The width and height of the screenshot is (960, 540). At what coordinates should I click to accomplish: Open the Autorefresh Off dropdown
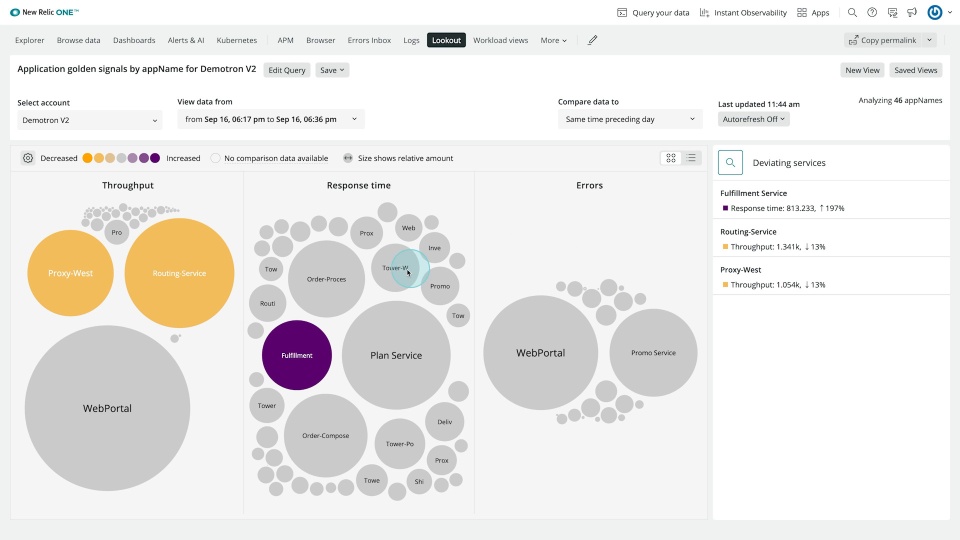[x=754, y=119]
